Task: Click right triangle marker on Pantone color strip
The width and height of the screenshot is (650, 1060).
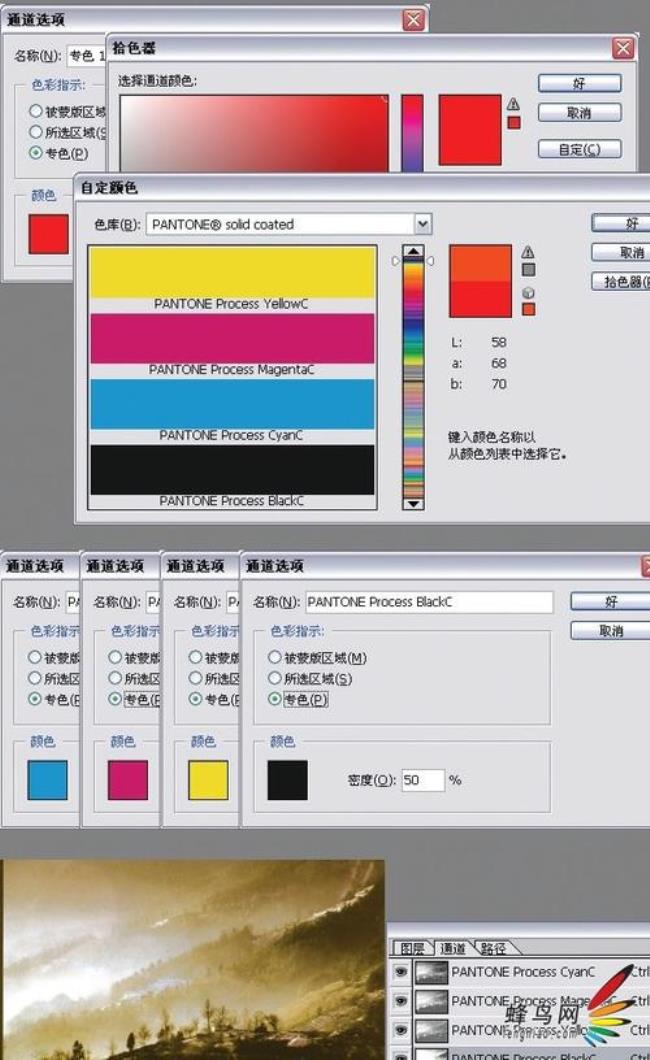Action: 430,261
